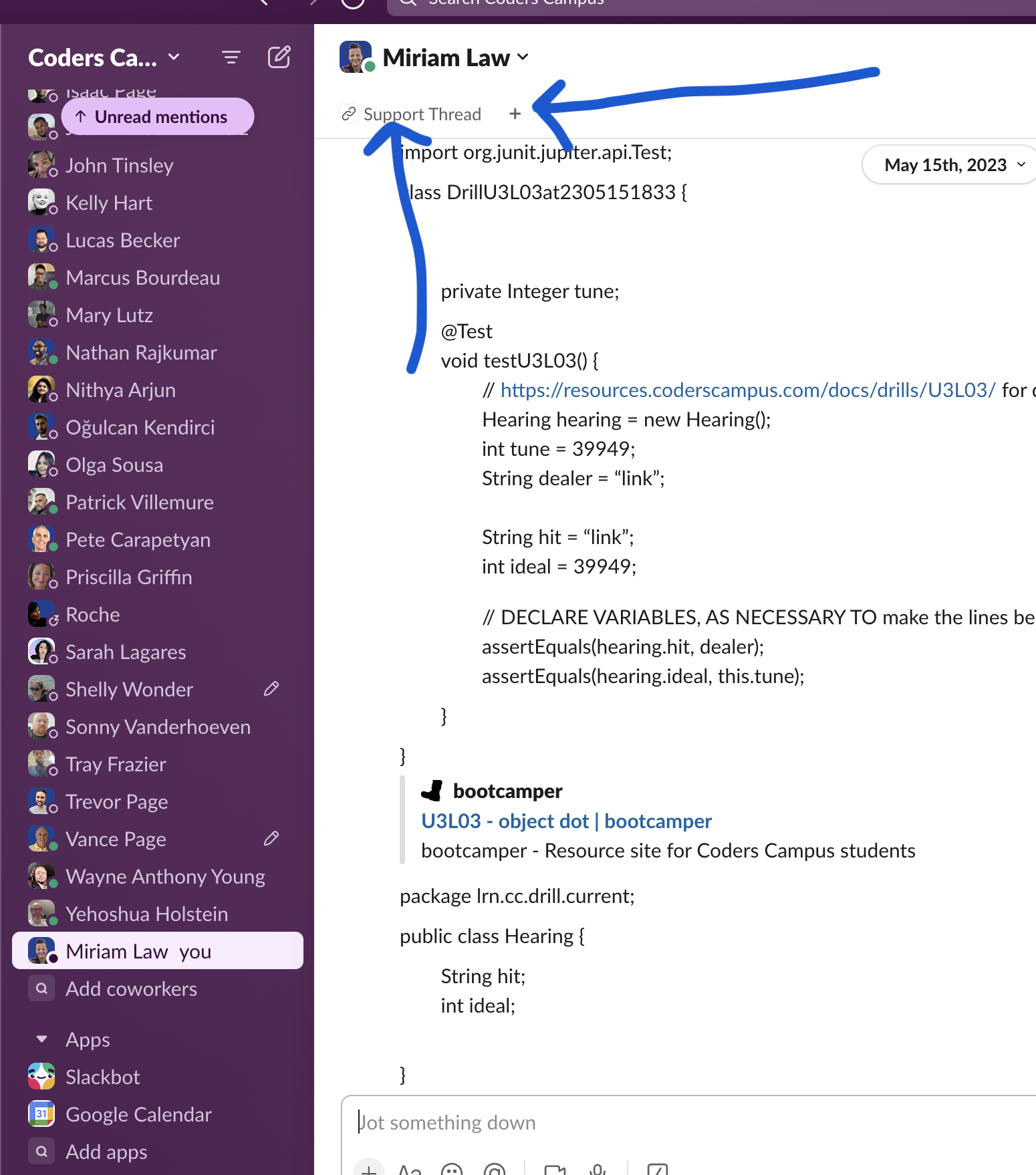Click the Google Calendar icon
1036x1175 pixels.
pos(41,1114)
